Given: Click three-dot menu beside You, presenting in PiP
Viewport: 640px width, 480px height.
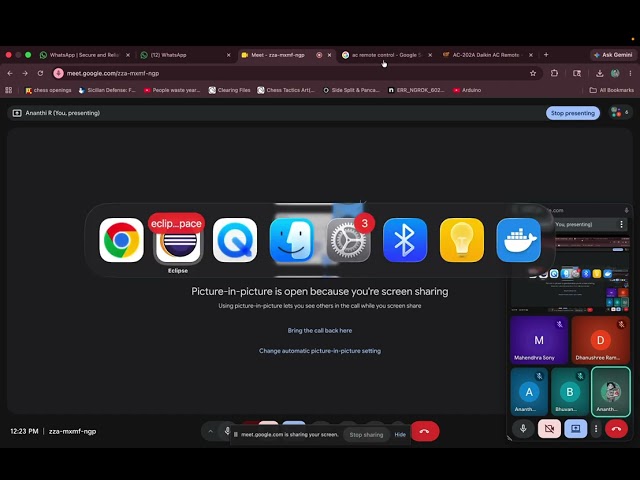Looking at the screenshot, I should pos(621,224).
